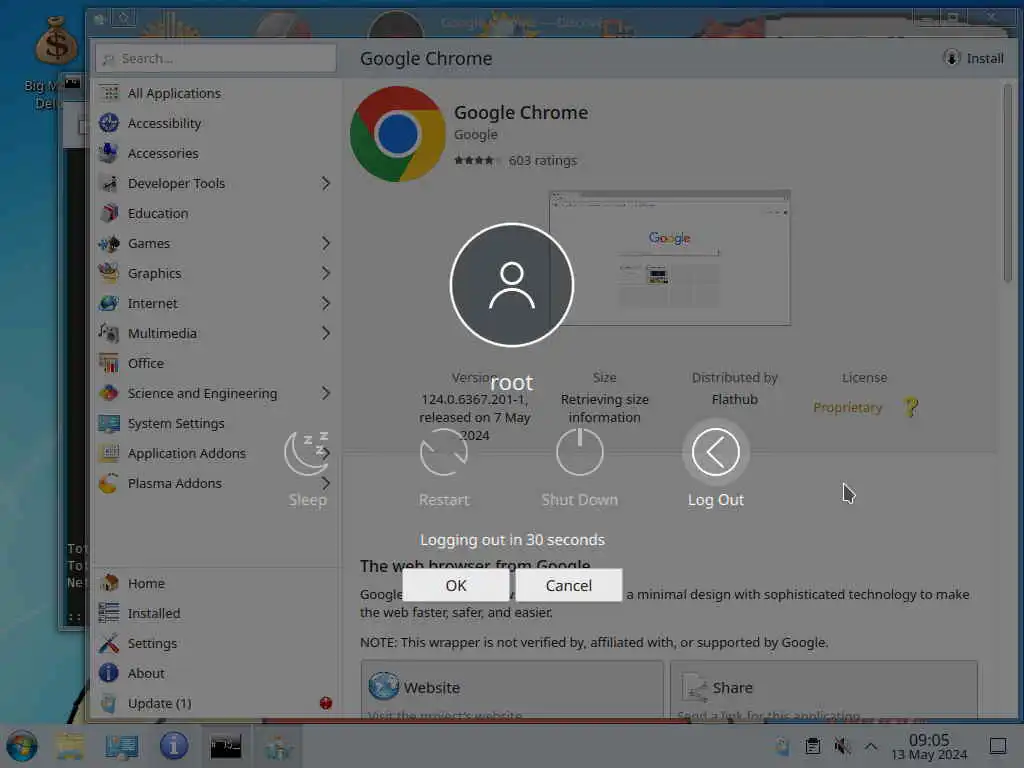Open the file manager from taskbar
This screenshot has height=768, width=1024.
point(69,746)
